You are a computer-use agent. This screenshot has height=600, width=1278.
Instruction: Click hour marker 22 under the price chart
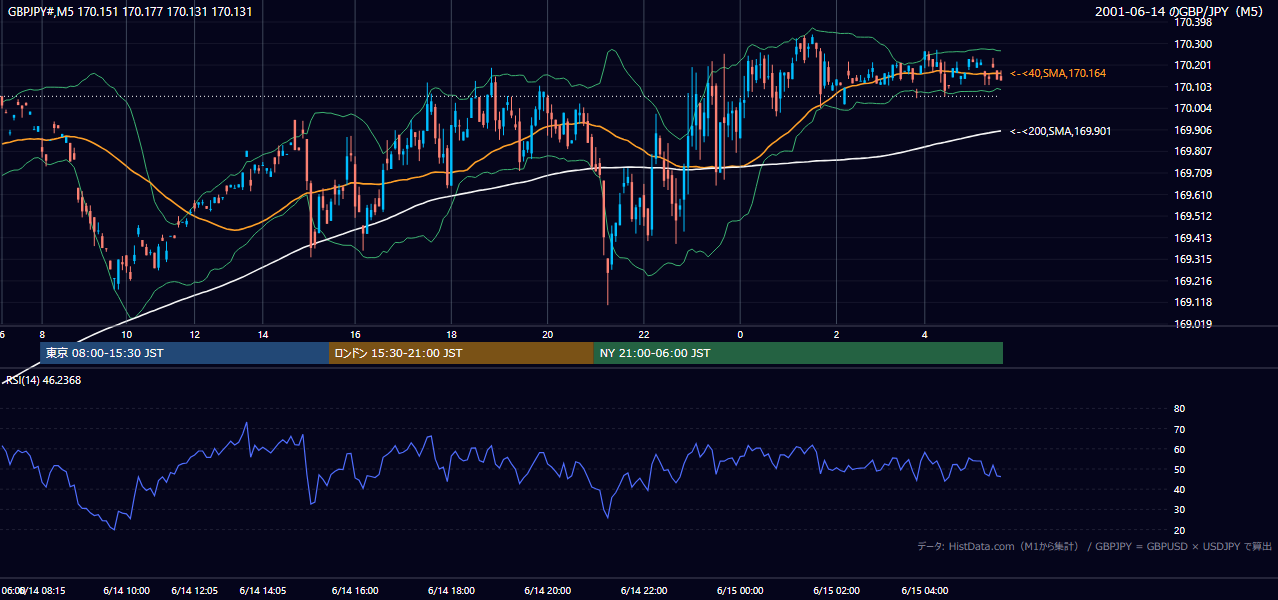tap(644, 334)
